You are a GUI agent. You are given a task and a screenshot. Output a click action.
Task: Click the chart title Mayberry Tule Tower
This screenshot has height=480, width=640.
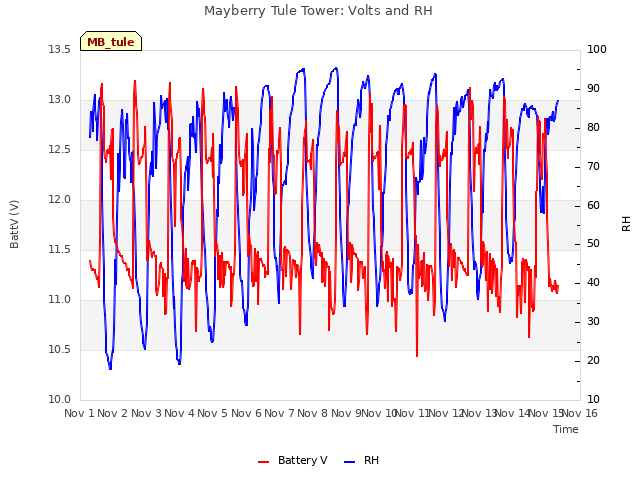point(318,10)
